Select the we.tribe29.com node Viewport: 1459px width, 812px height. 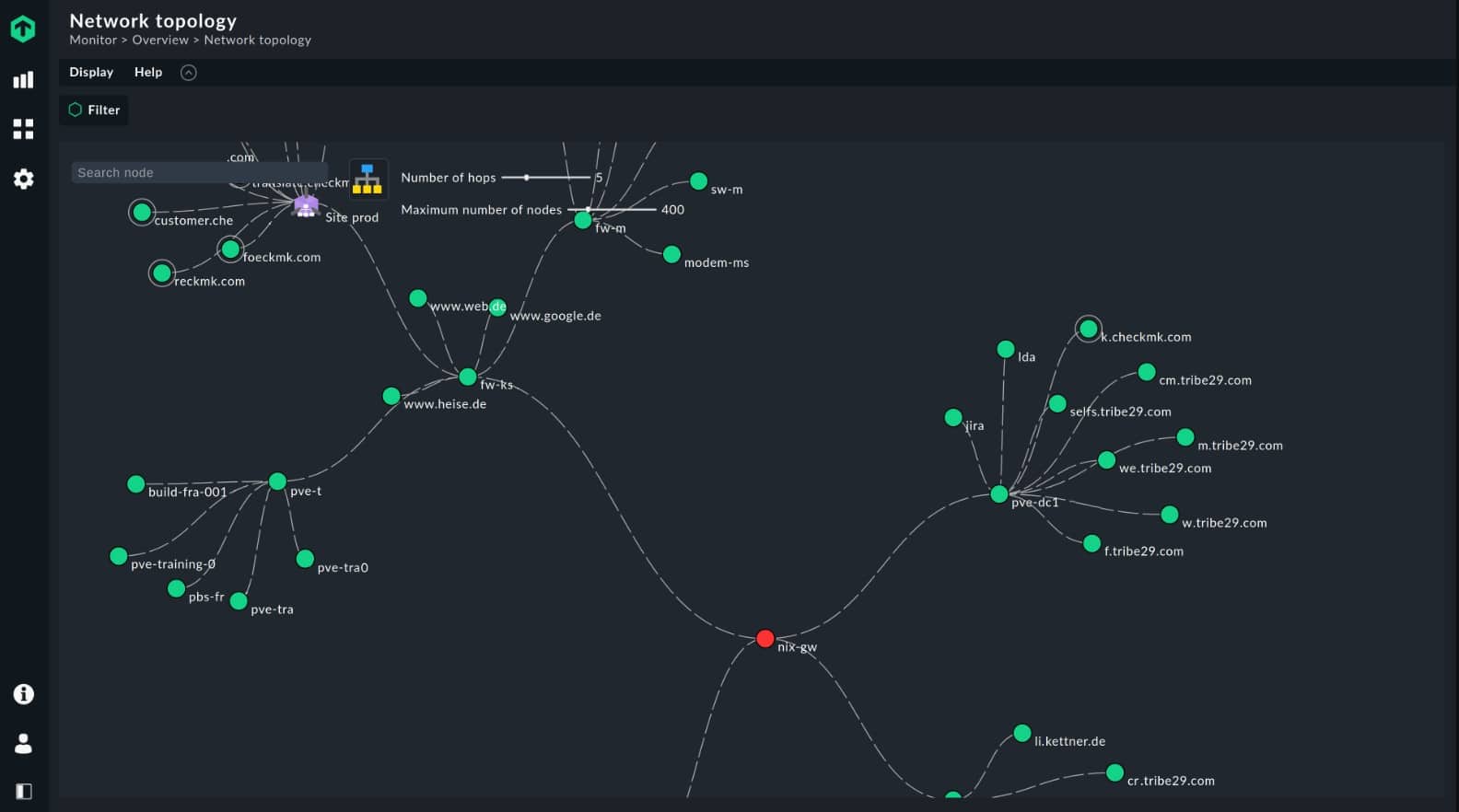[1107, 460]
